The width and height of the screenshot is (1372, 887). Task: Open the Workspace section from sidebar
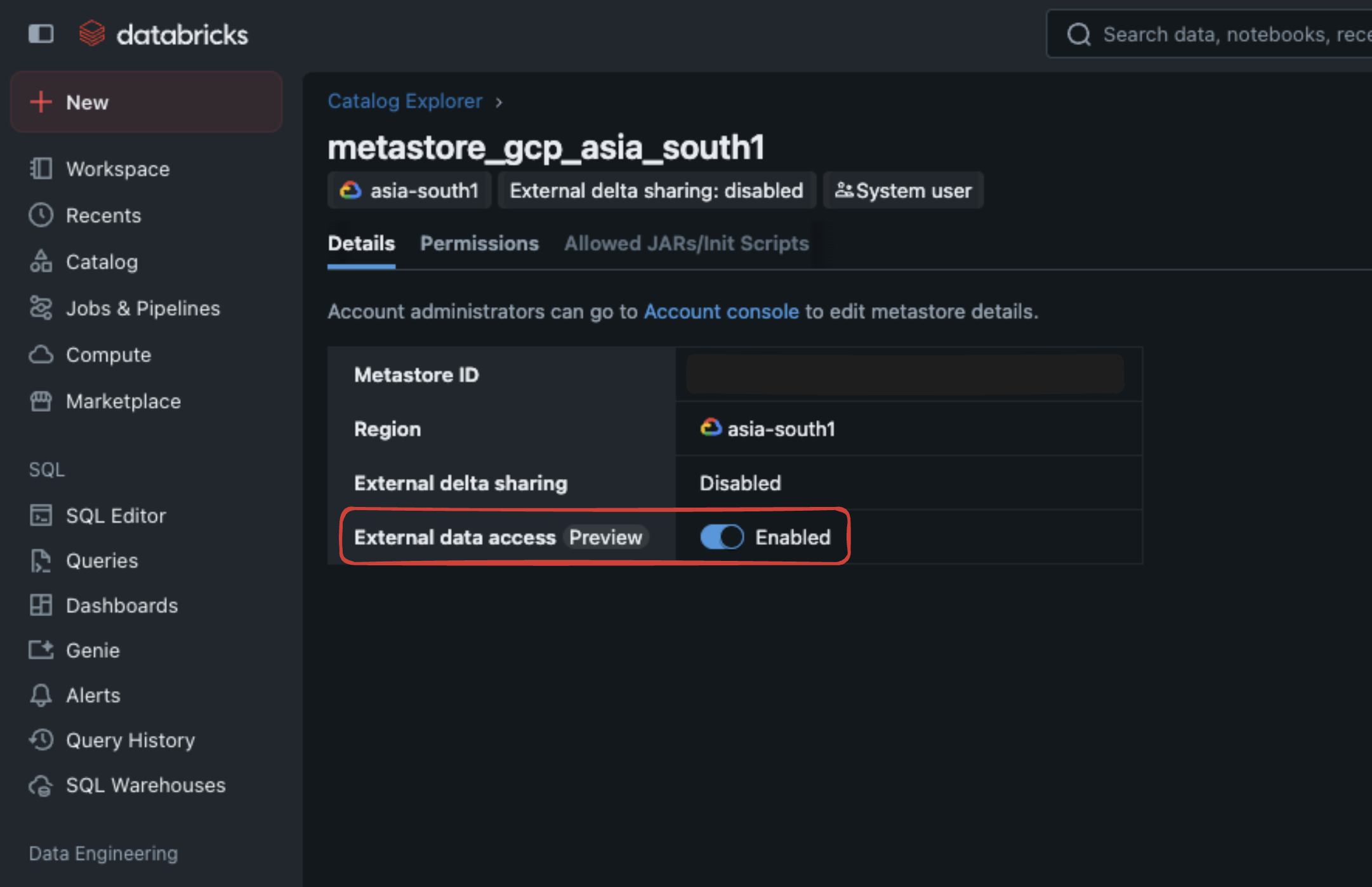pyautogui.click(x=117, y=169)
